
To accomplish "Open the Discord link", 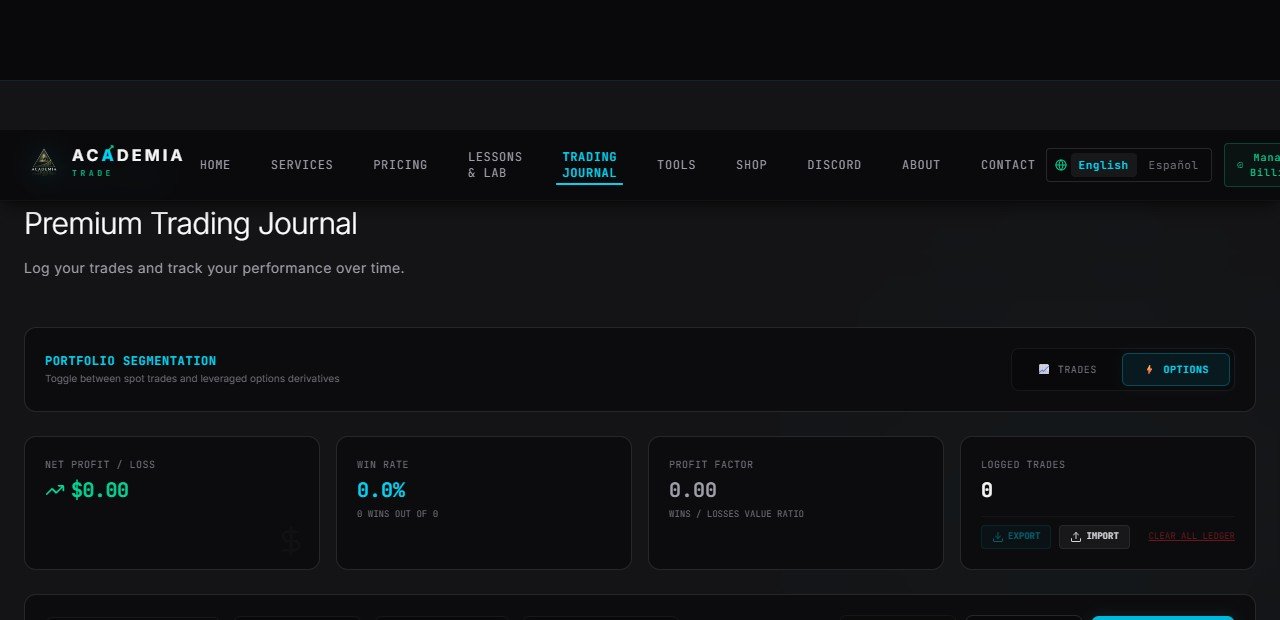I will point(834,165).
